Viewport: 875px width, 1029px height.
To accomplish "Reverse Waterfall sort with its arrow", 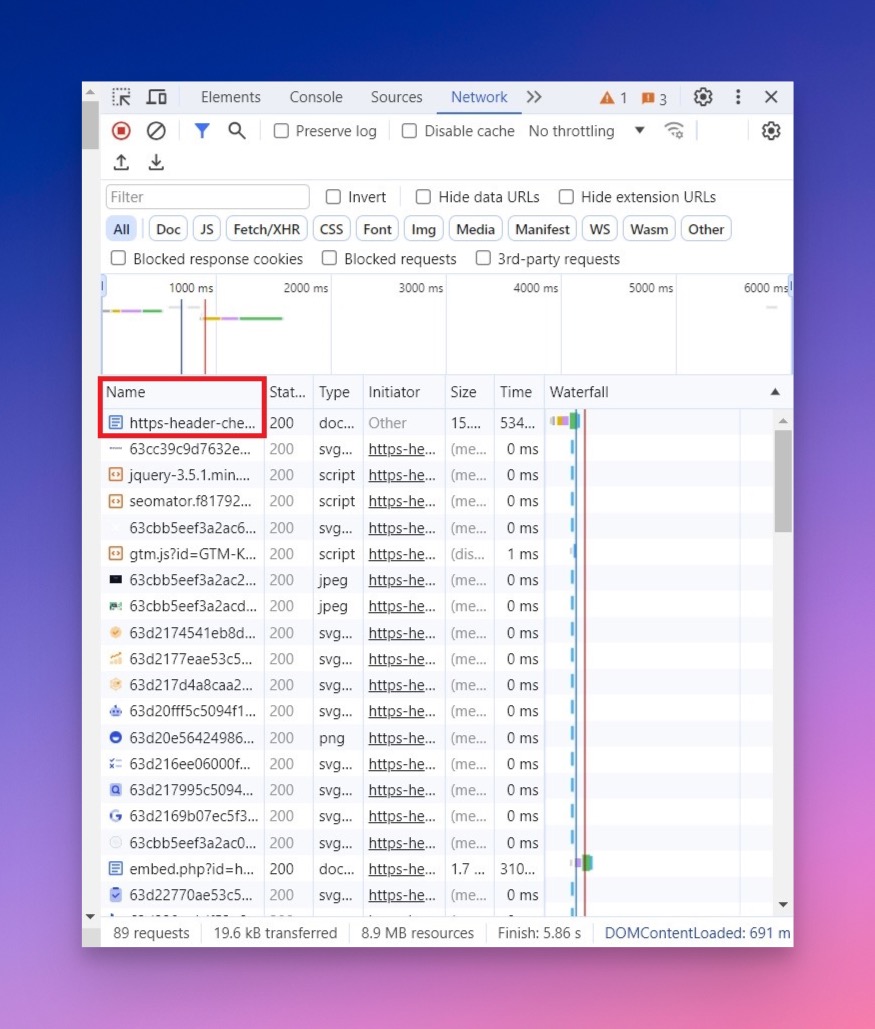I will [776, 391].
